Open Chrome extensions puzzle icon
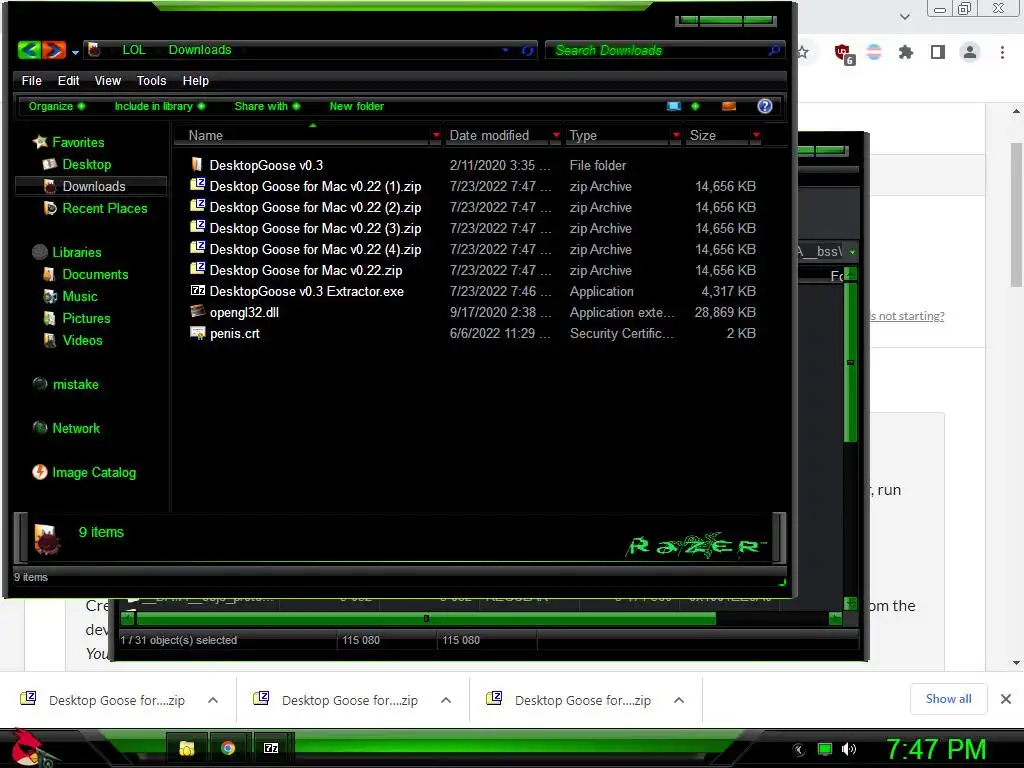The height and width of the screenshot is (768, 1024). [905, 52]
